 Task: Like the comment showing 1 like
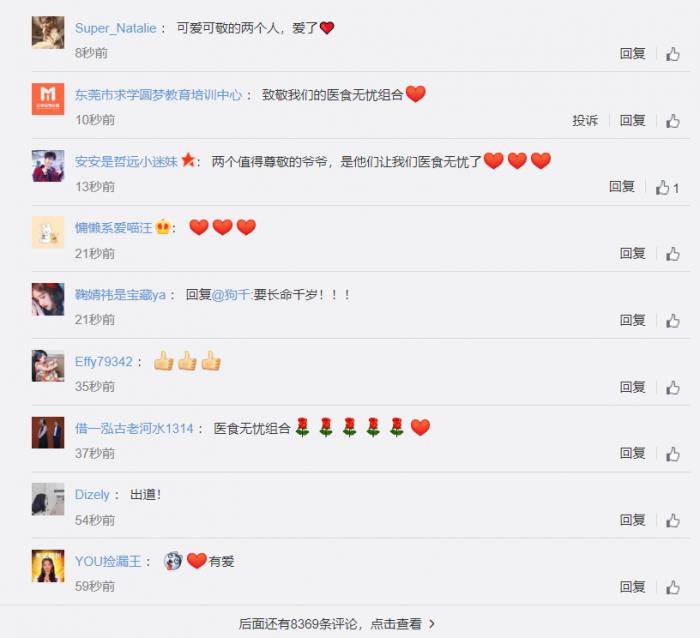tap(667, 188)
